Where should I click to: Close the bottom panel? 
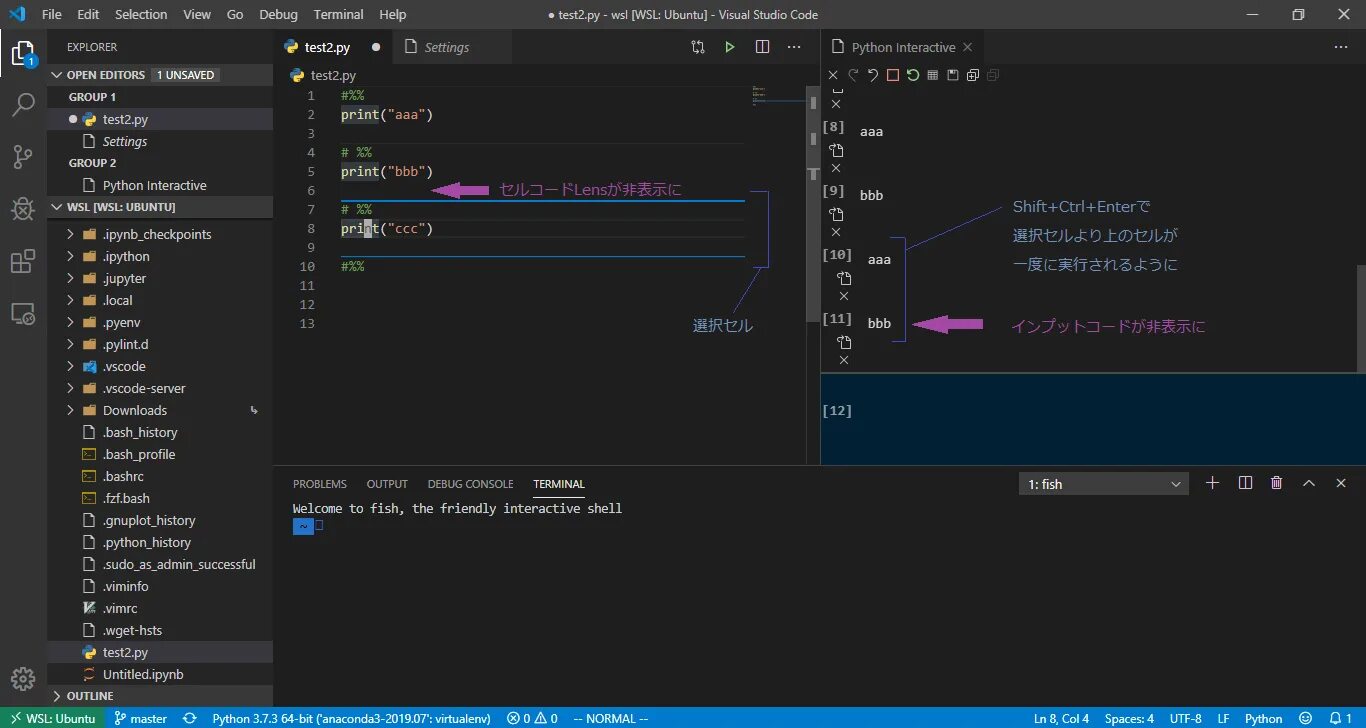(x=1341, y=483)
